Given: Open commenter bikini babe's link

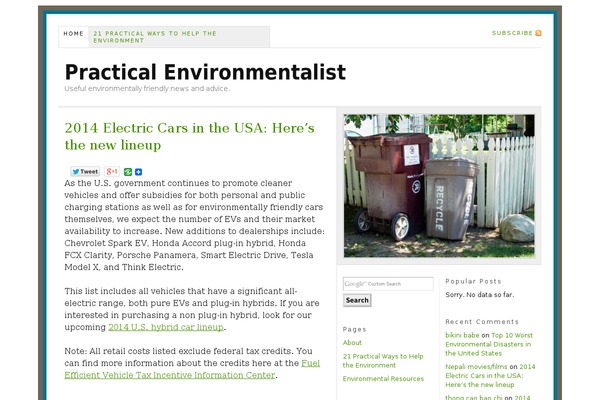Looking at the screenshot, I should point(462,335).
